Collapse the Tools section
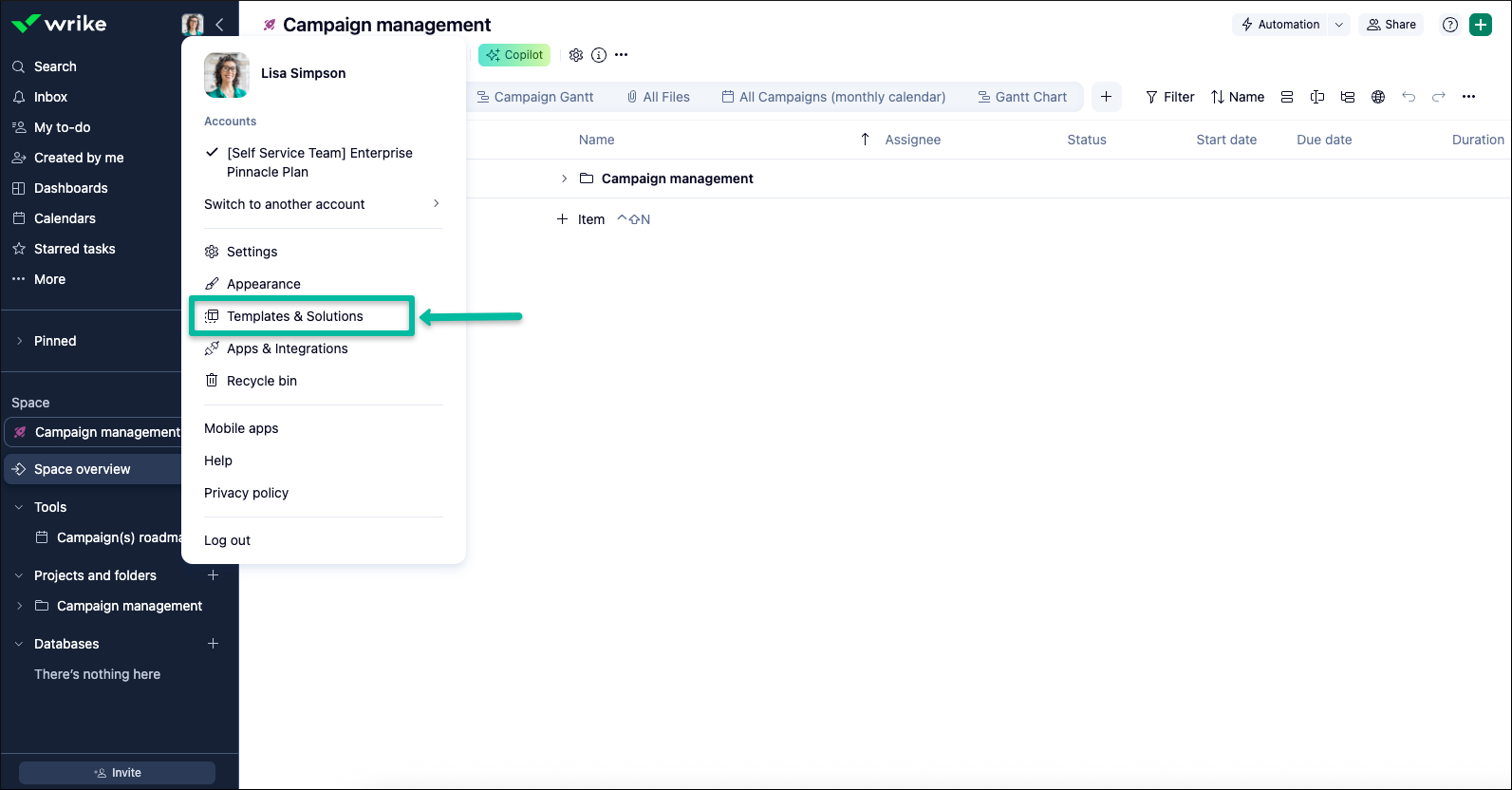This screenshot has height=790, width=1512. click(x=19, y=507)
